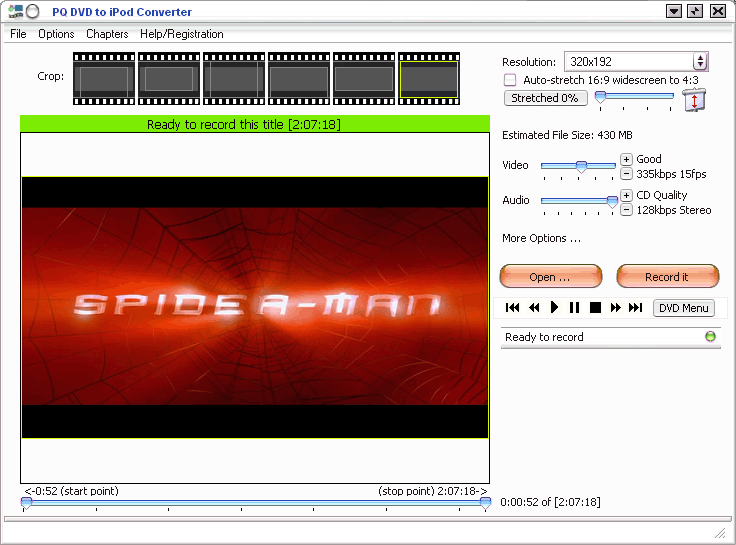736x545 pixels.
Task: Click the projector screen stretch icon
Action: pos(694,99)
